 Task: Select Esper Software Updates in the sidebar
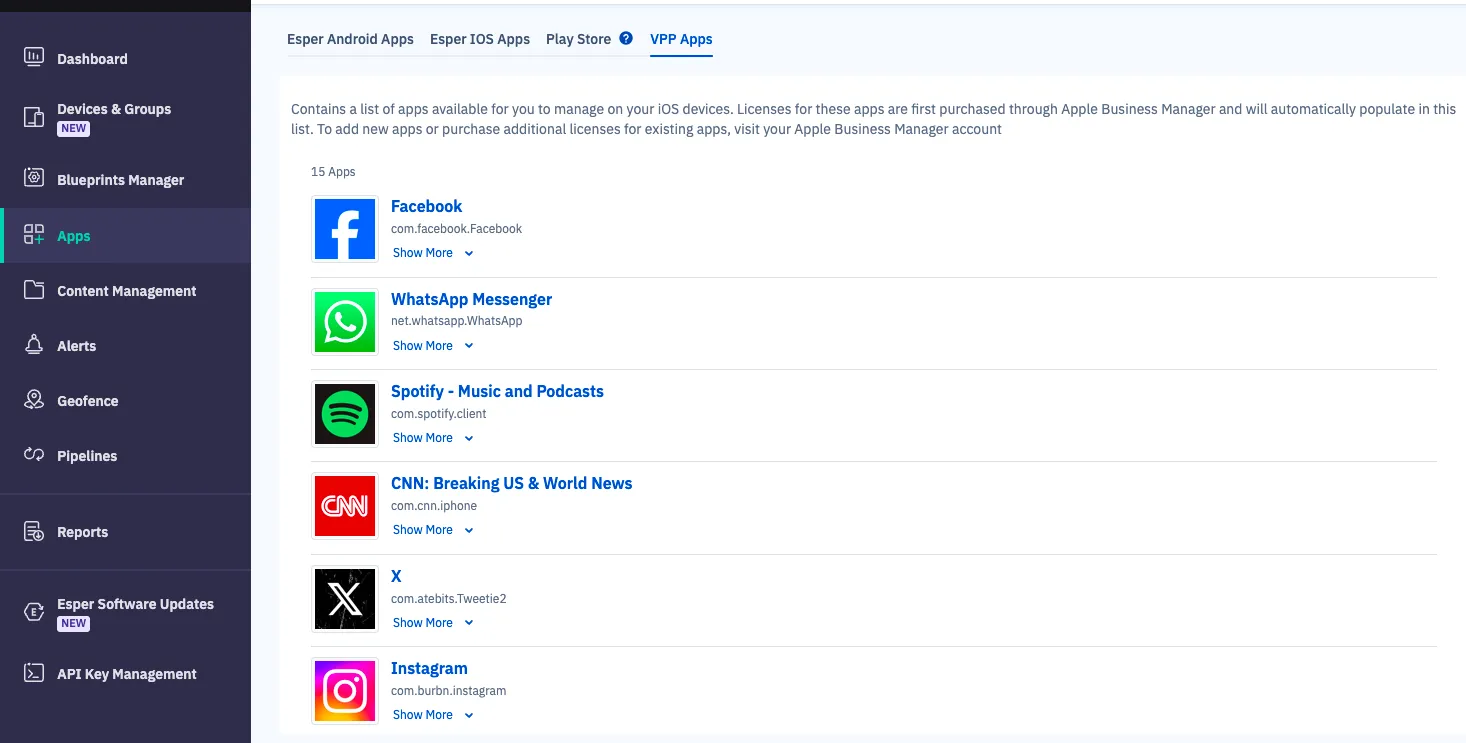click(x=33, y=611)
